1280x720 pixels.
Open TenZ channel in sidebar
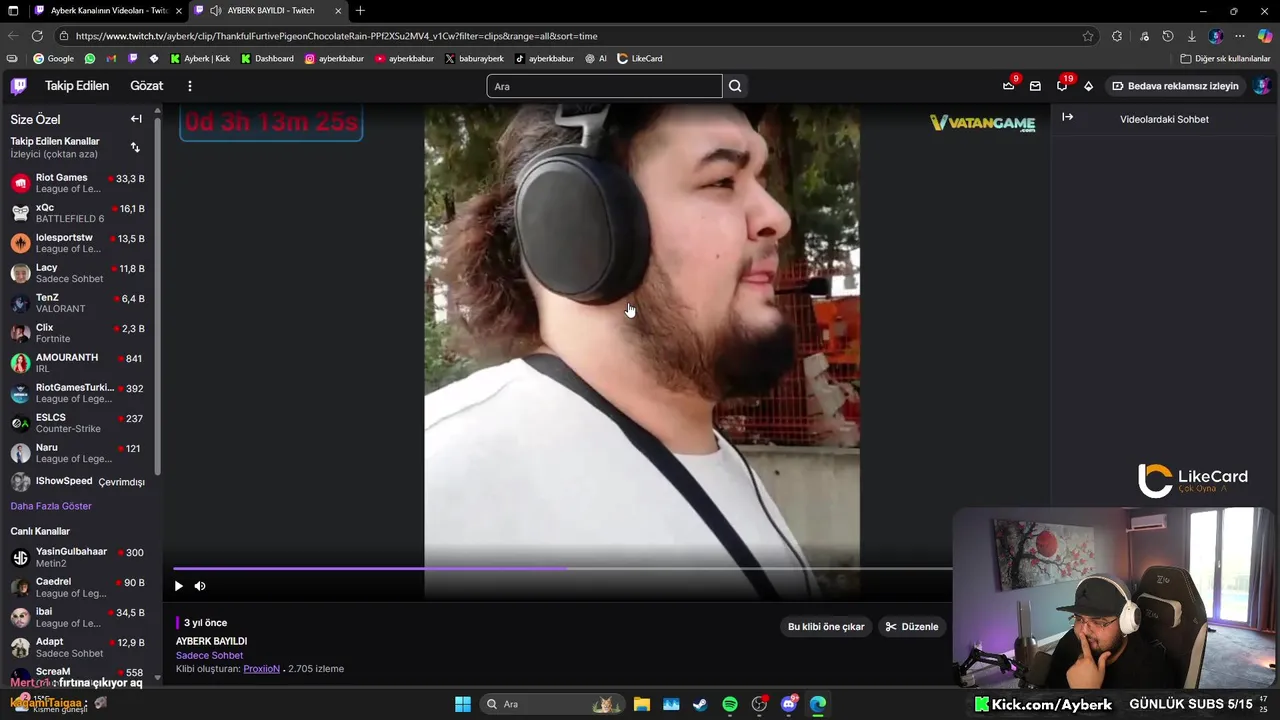coord(78,303)
